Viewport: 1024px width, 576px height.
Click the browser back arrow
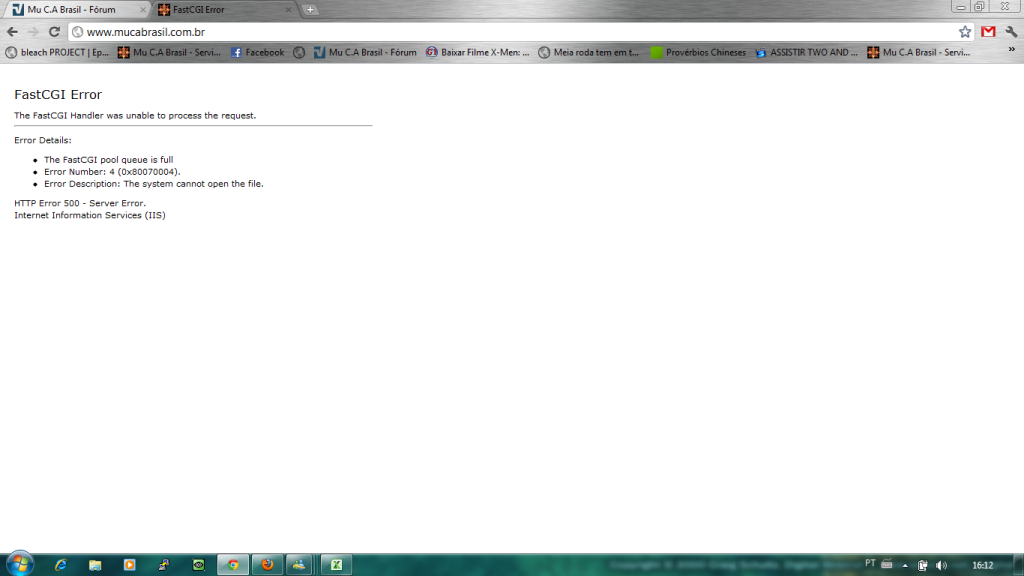12,32
